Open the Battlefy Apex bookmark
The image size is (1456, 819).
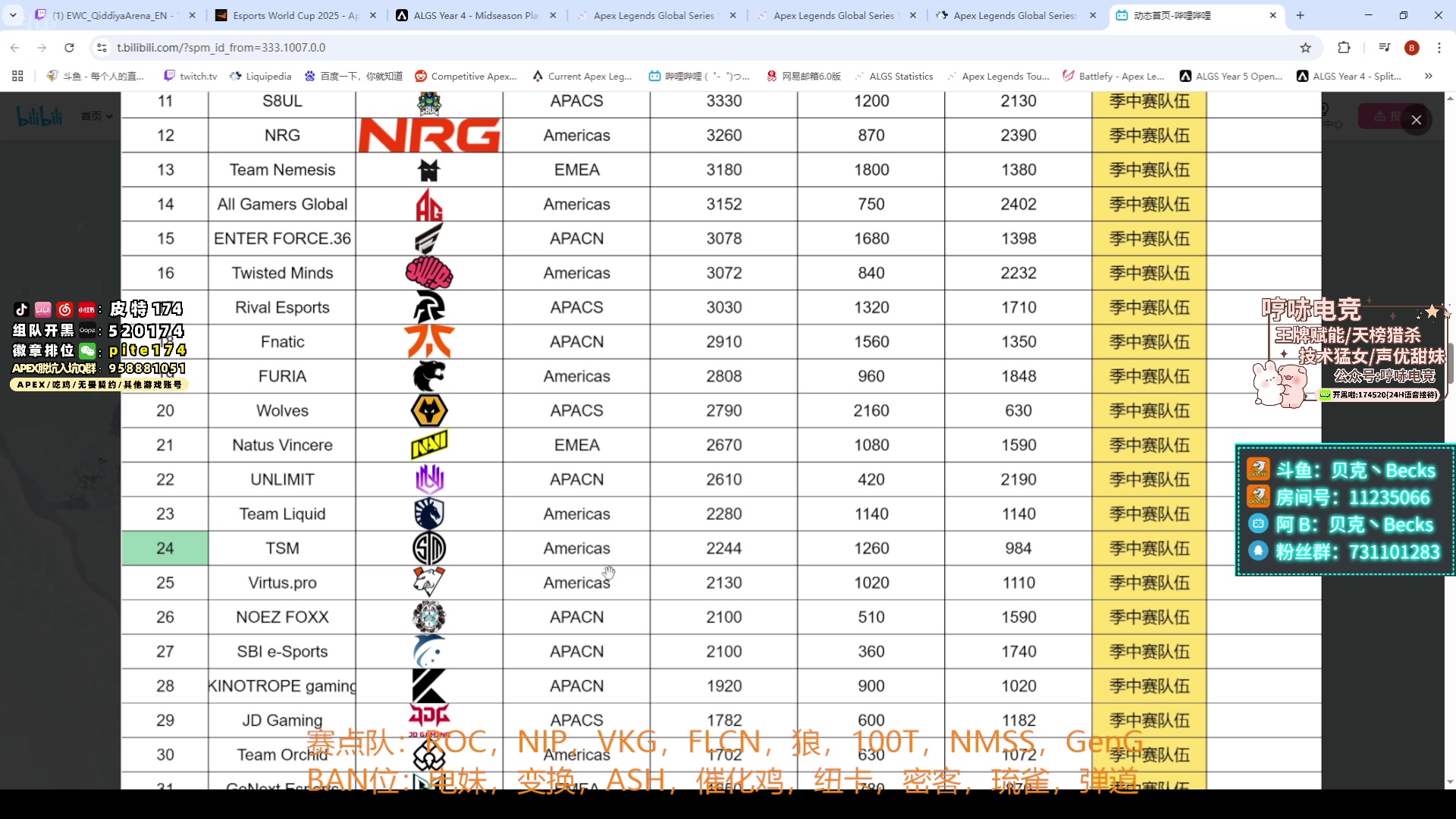pyautogui.click(x=1112, y=76)
